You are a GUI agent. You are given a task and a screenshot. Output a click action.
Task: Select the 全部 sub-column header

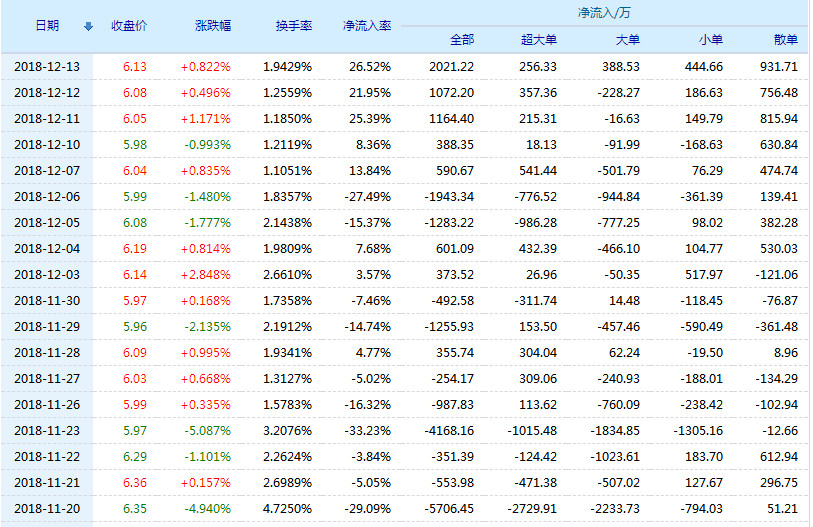point(461,40)
